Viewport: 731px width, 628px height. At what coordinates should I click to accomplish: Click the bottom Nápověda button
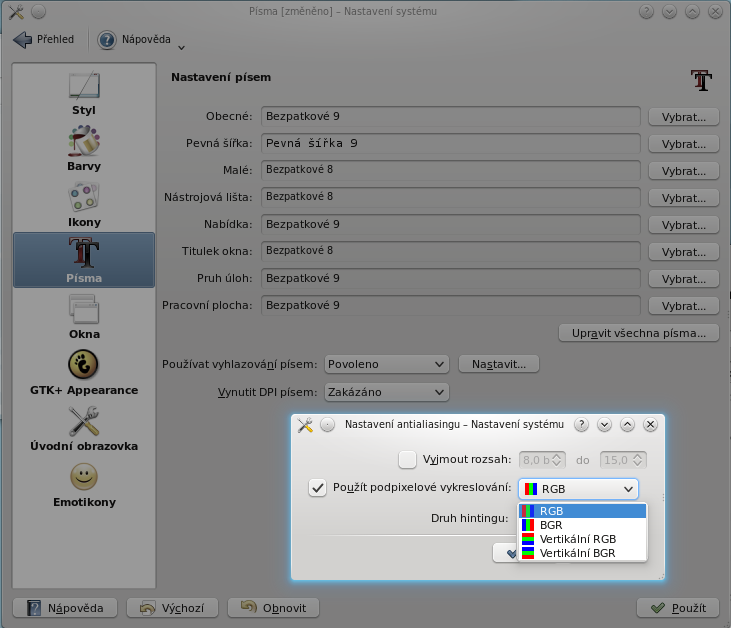[65, 608]
